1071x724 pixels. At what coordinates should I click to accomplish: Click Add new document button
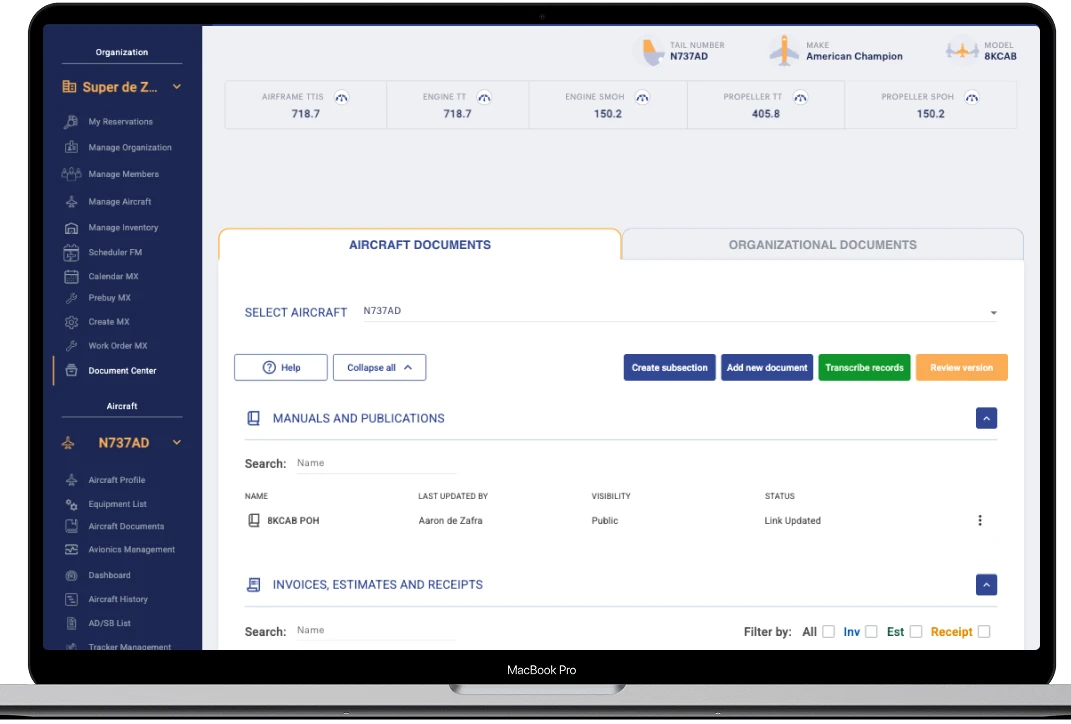pos(767,367)
